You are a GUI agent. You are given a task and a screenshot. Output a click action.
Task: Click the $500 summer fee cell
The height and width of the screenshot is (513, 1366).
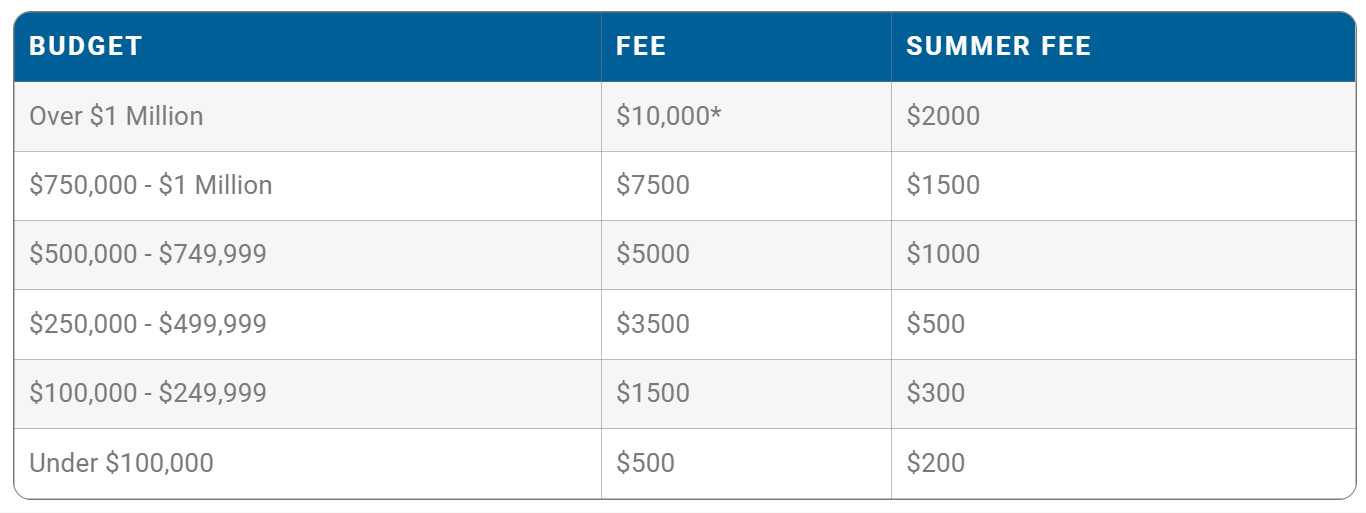[935, 324]
